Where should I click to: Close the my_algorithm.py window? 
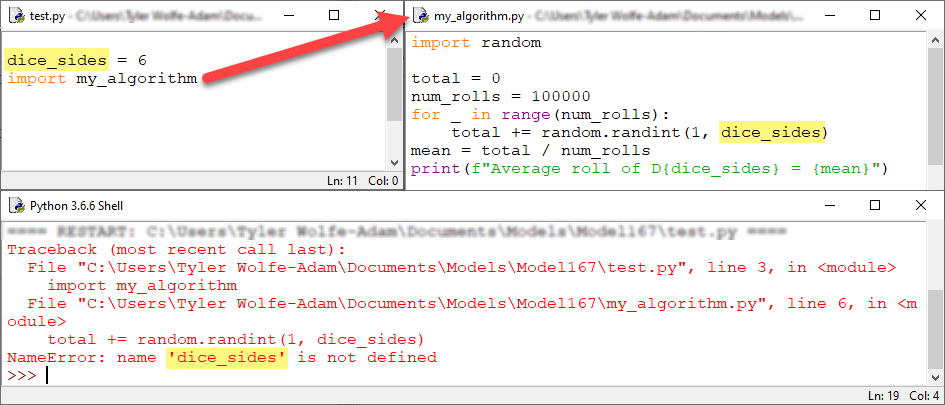tap(921, 16)
